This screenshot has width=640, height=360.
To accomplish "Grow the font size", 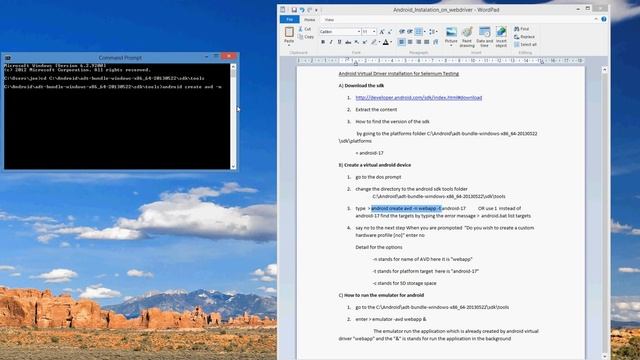I will pyautogui.click(x=382, y=32).
